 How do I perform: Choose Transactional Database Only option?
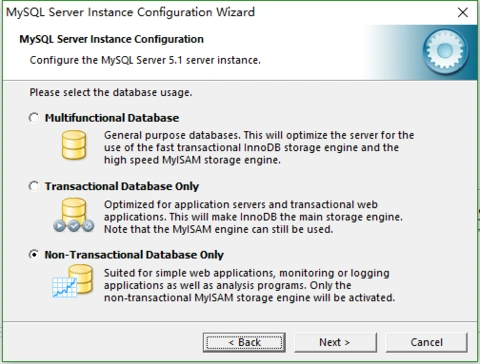coord(34,186)
